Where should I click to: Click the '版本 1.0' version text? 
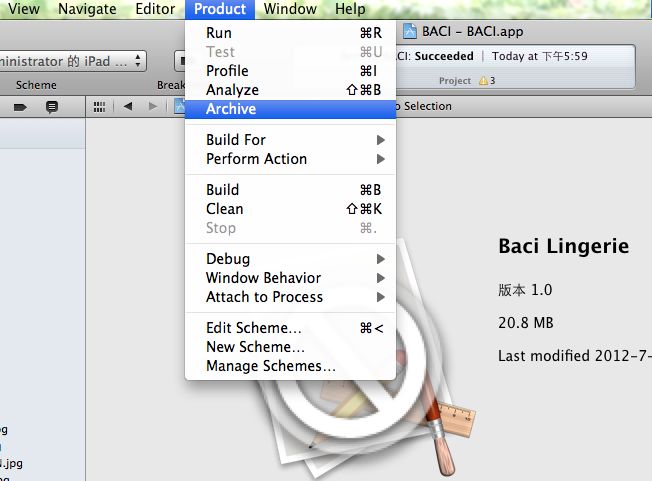525,289
